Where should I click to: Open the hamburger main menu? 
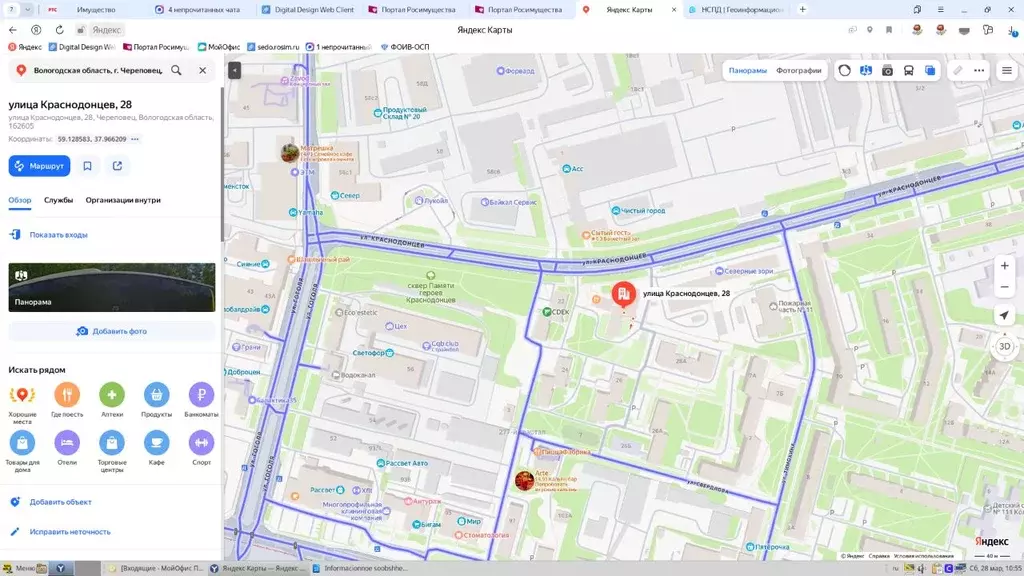click(x=1006, y=71)
